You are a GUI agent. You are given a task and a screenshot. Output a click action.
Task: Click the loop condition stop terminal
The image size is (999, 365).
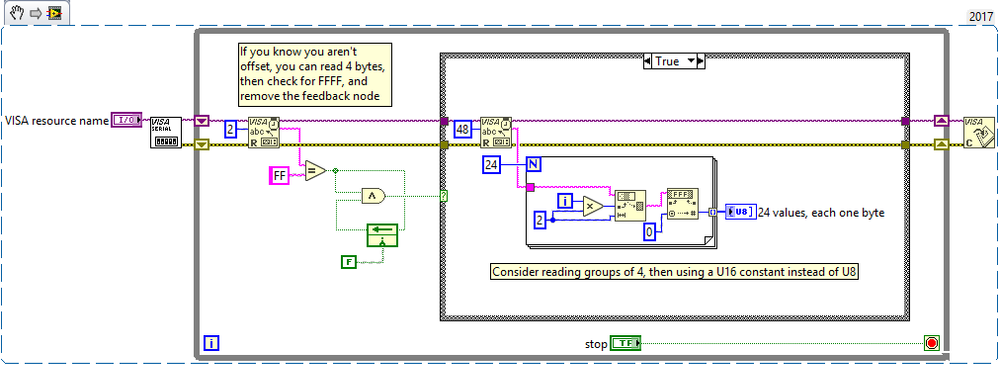point(932,343)
